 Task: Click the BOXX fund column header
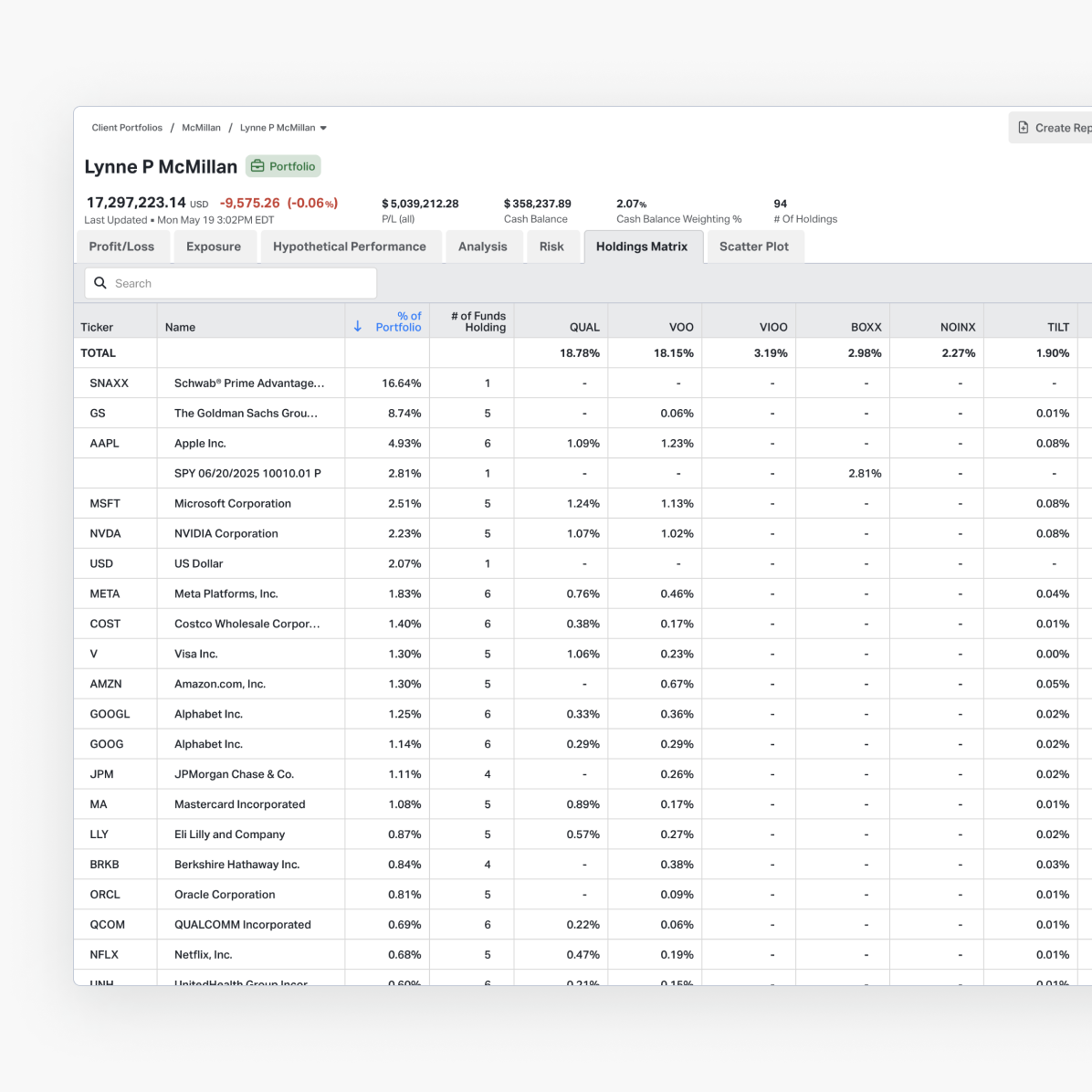point(866,327)
